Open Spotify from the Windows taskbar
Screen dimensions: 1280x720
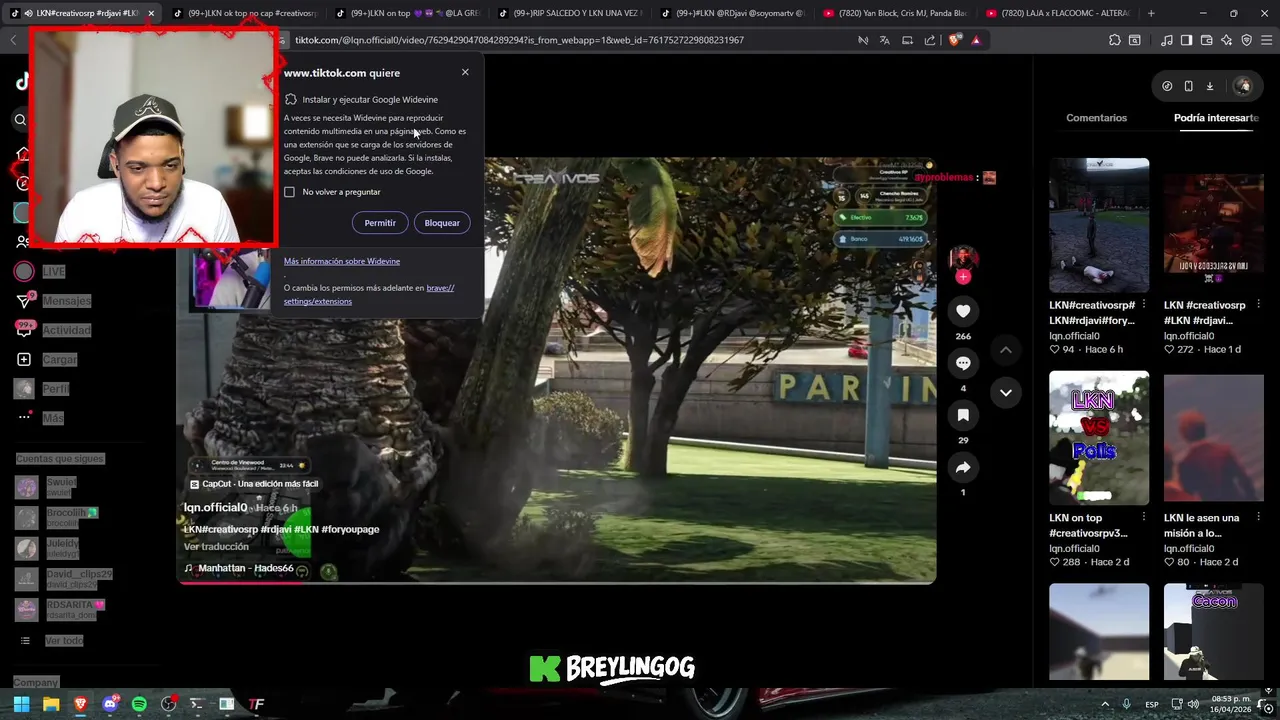click(139, 704)
